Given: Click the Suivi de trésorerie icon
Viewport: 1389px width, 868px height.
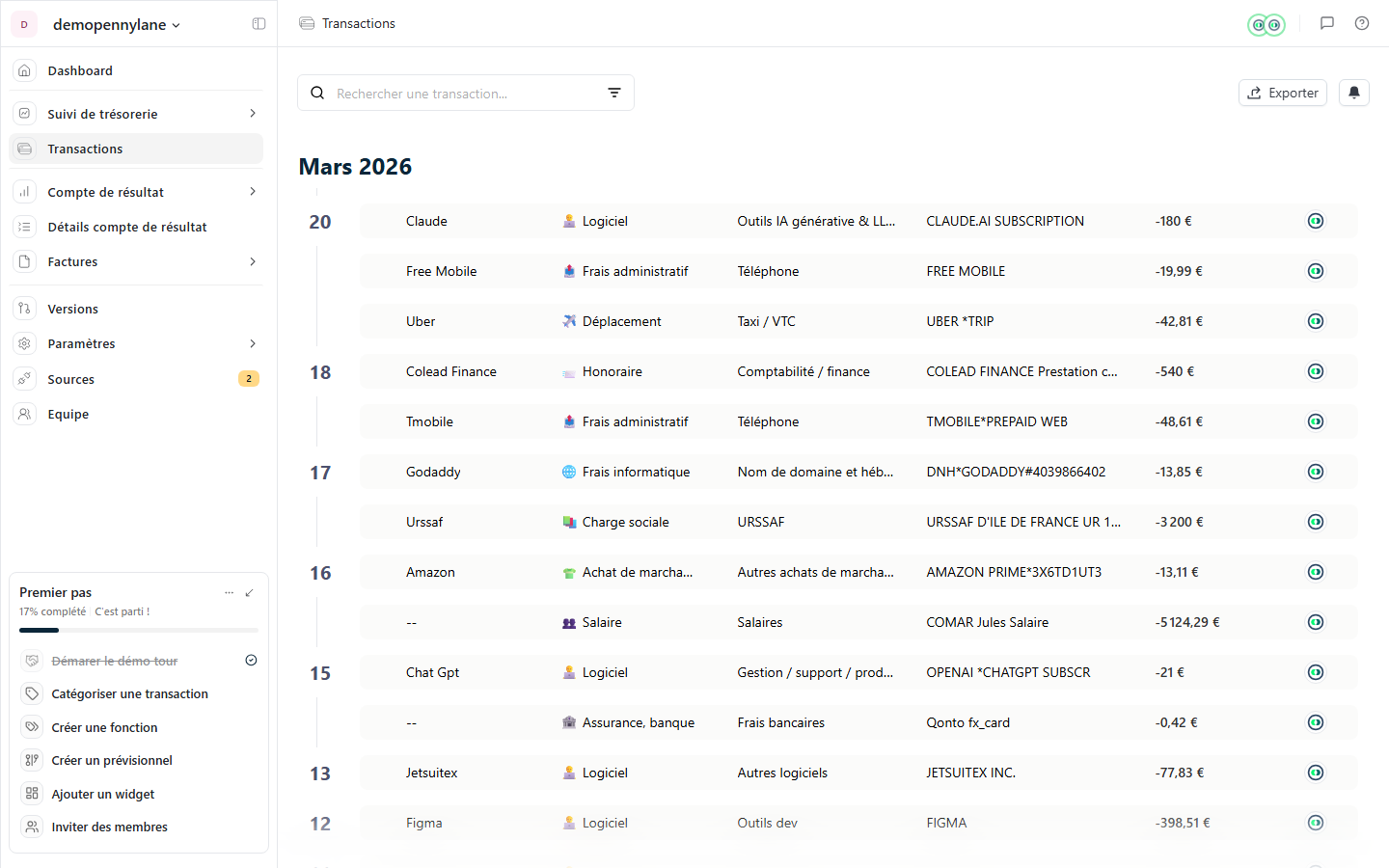Looking at the screenshot, I should tap(25, 114).
